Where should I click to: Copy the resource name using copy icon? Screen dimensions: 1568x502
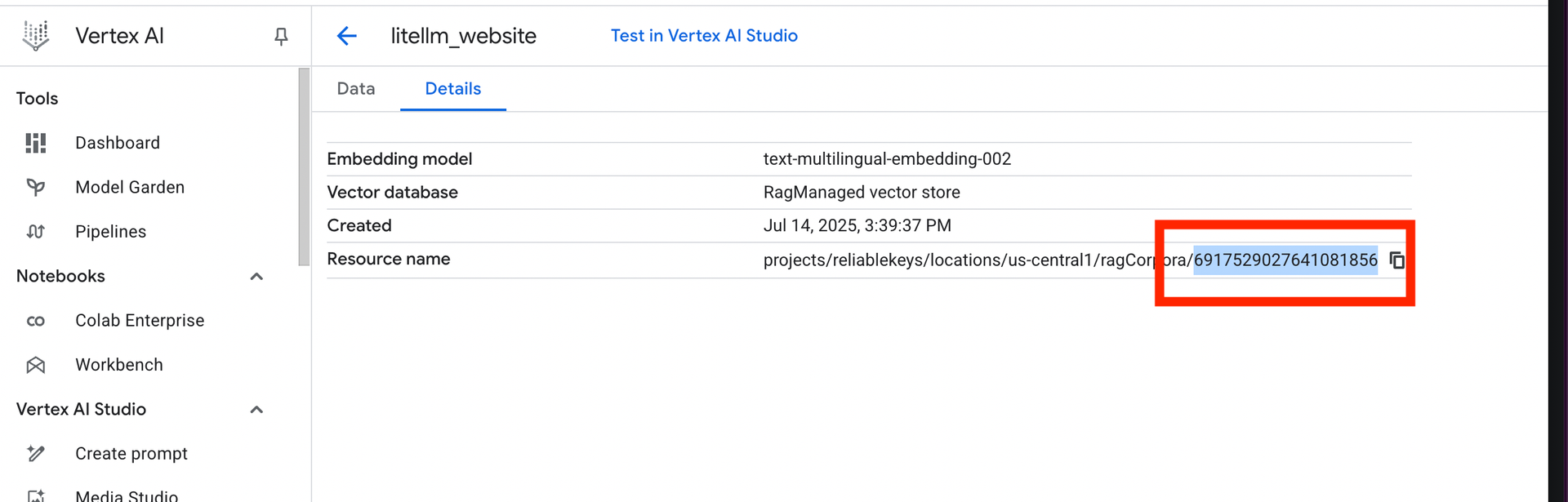pos(1398,260)
